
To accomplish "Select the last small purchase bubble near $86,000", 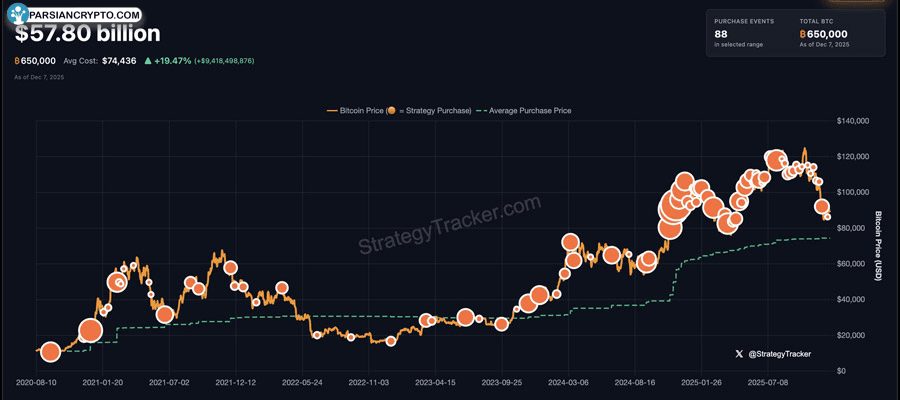I will coord(827,217).
